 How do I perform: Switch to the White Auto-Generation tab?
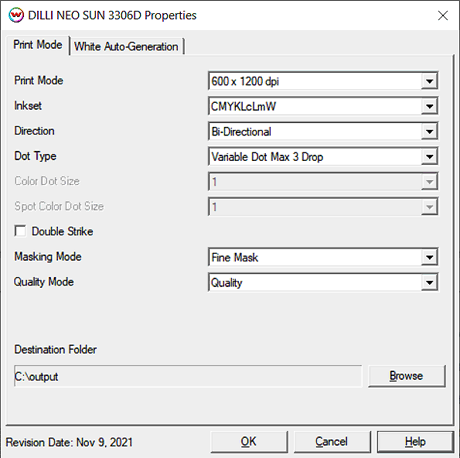point(126,47)
